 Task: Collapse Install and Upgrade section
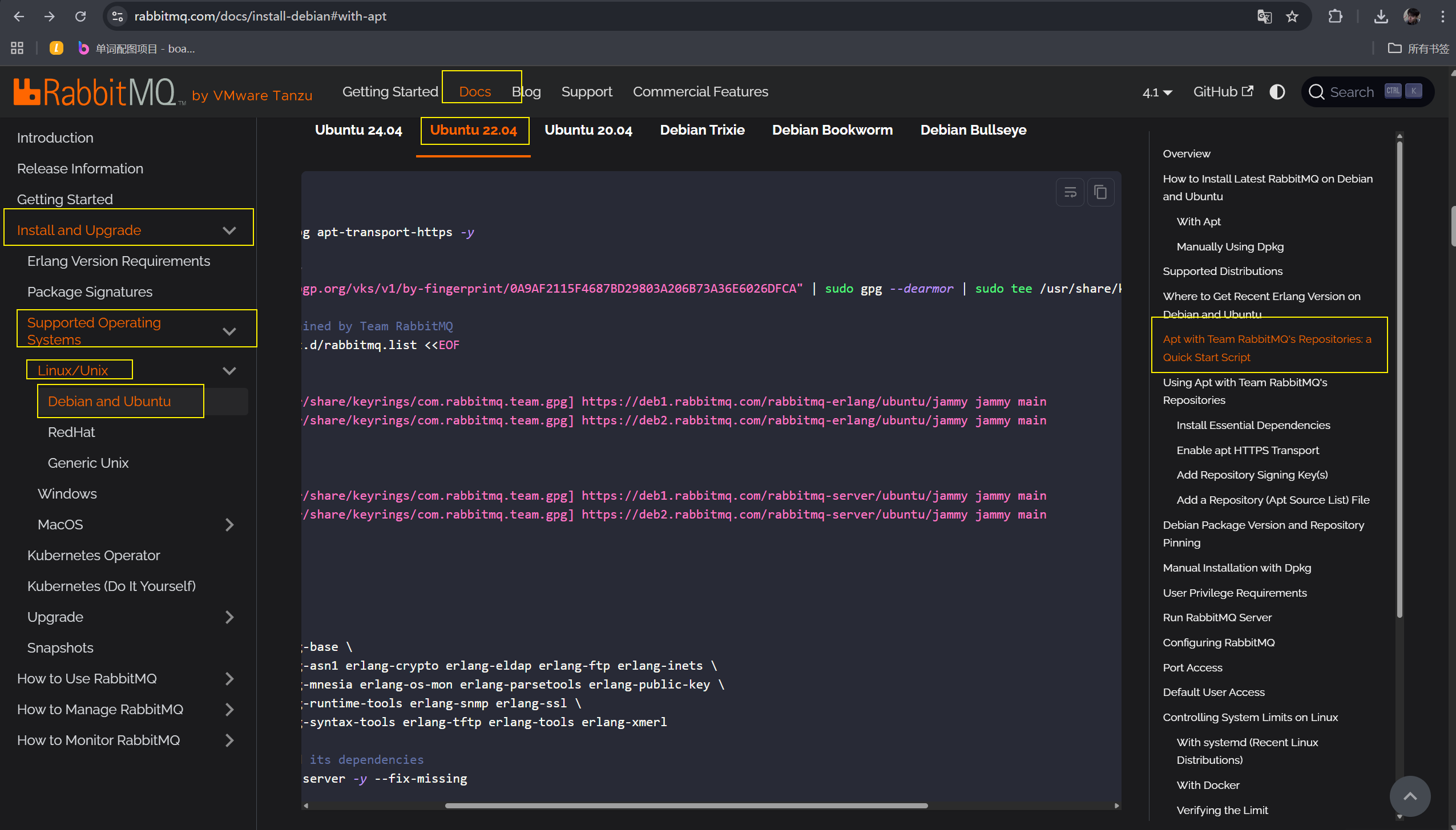coord(229,230)
